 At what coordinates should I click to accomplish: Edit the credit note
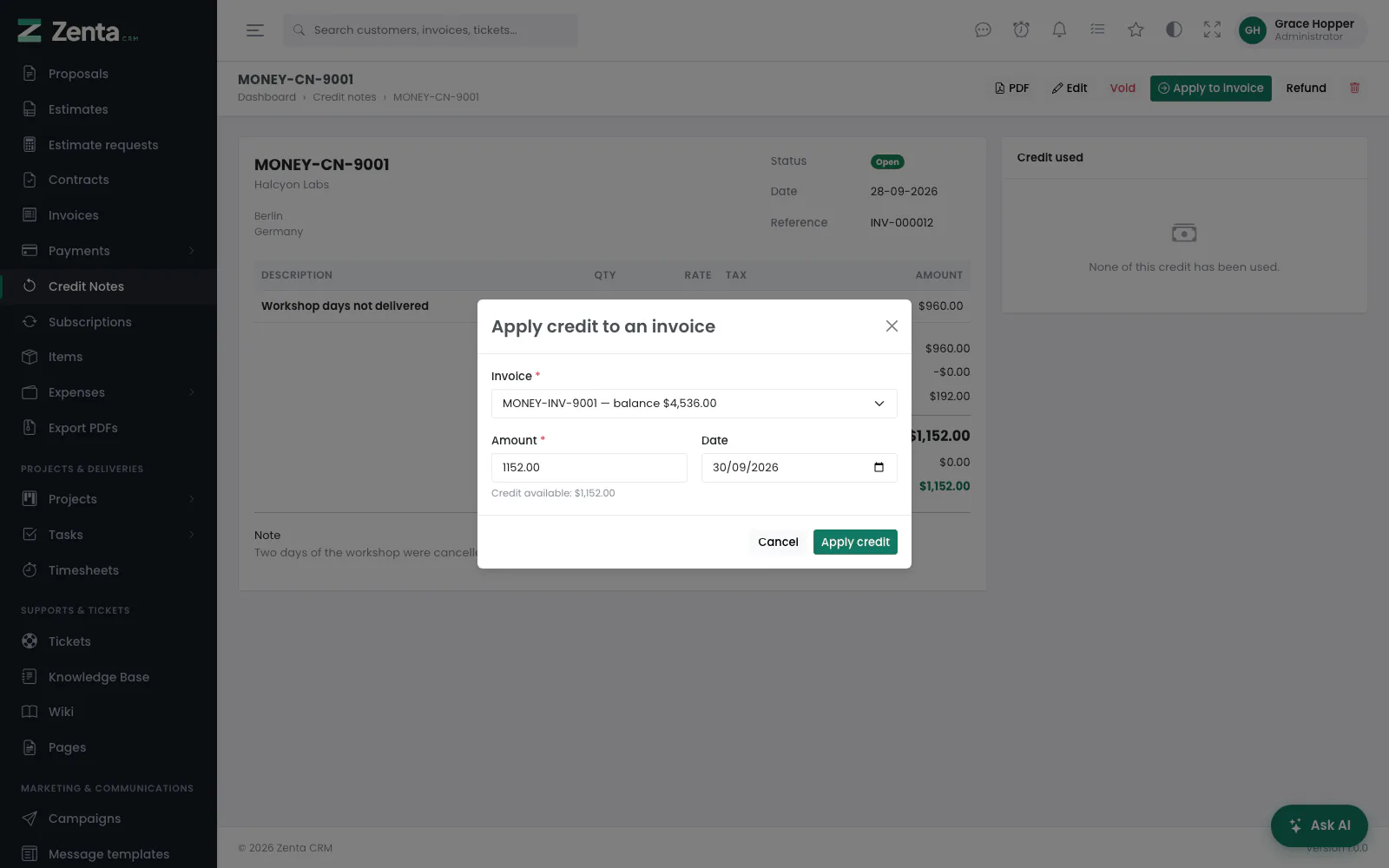pos(1070,89)
